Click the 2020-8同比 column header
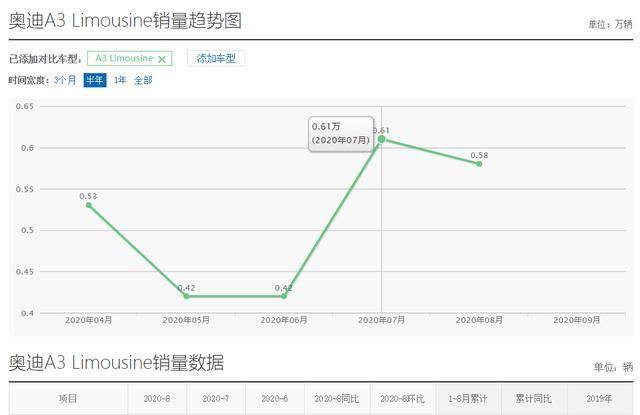The height and width of the screenshot is (415, 640). coord(337,399)
